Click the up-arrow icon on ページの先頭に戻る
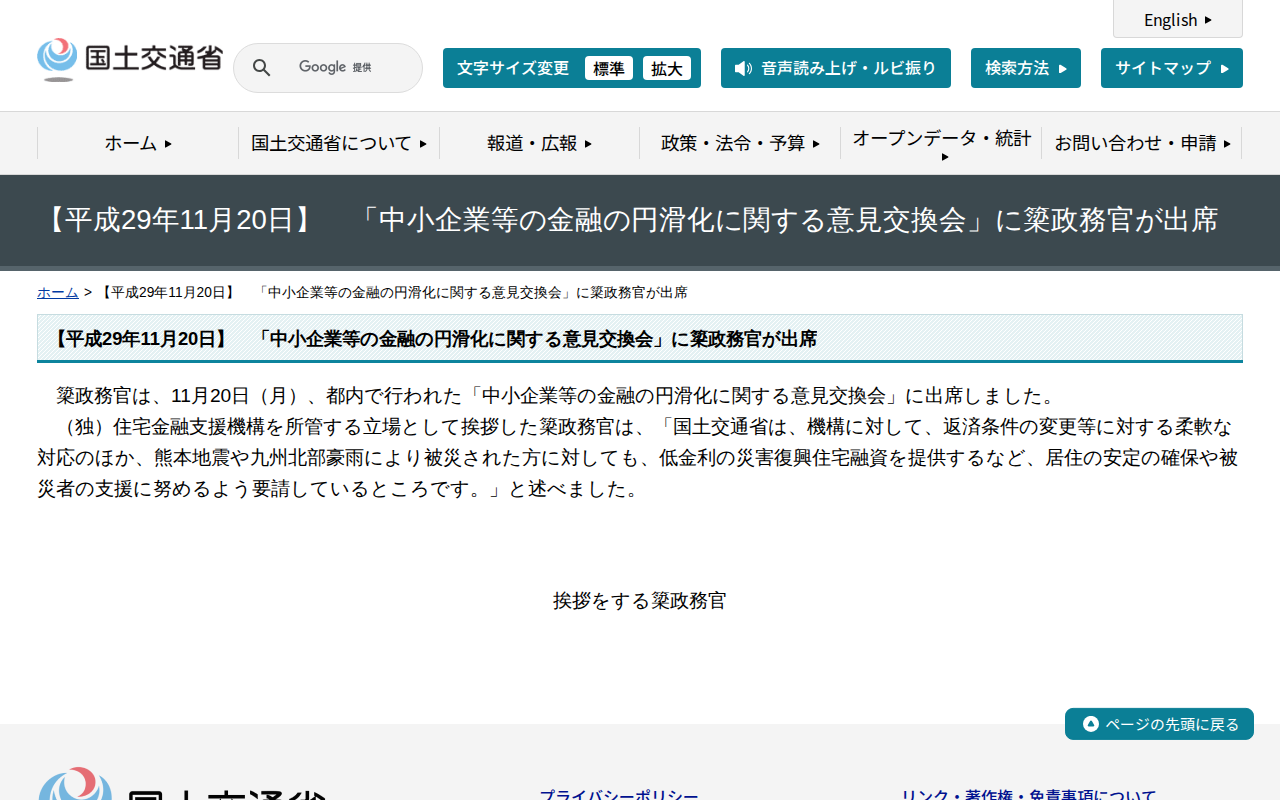This screenshot has height=800, width=1280. [x=1091, y=724]
